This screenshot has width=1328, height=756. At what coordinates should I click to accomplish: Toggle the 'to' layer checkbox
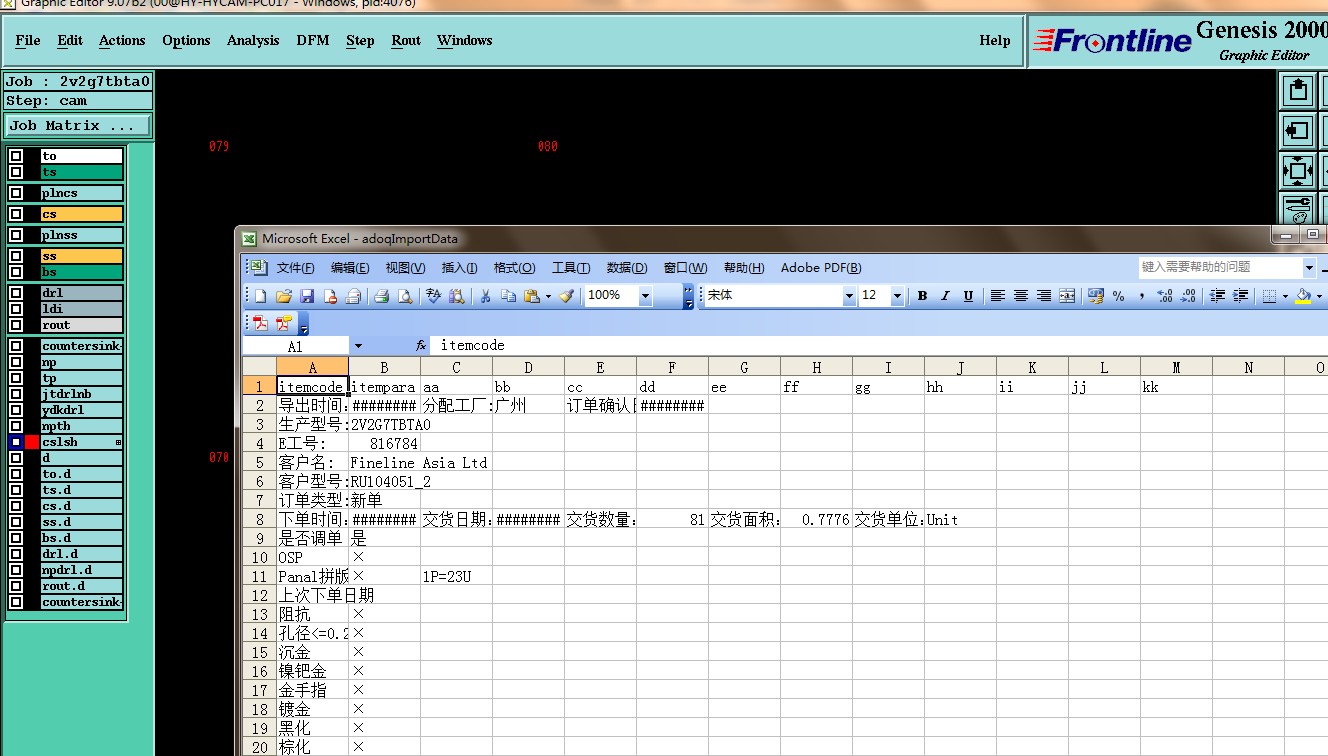[x=16, y=156]
